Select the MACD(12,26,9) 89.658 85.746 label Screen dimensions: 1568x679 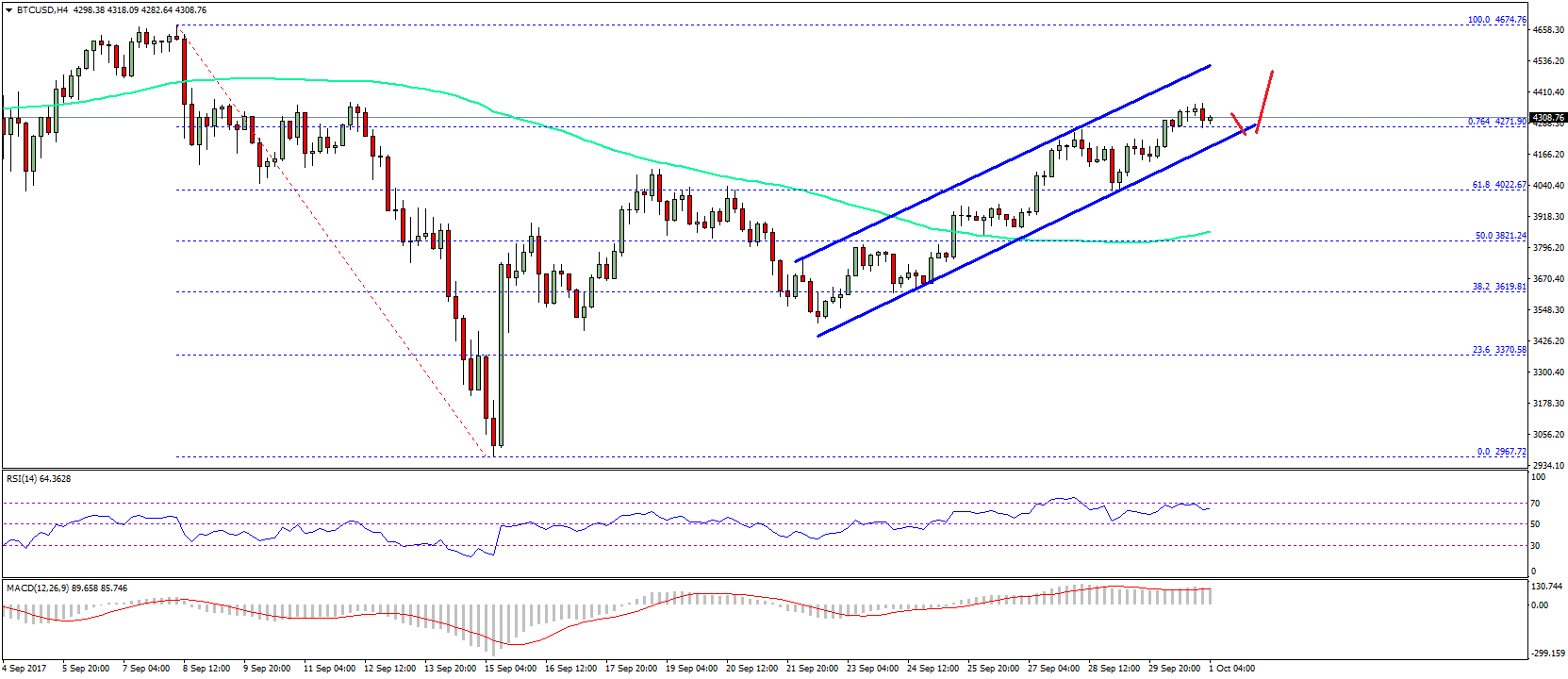67,588
